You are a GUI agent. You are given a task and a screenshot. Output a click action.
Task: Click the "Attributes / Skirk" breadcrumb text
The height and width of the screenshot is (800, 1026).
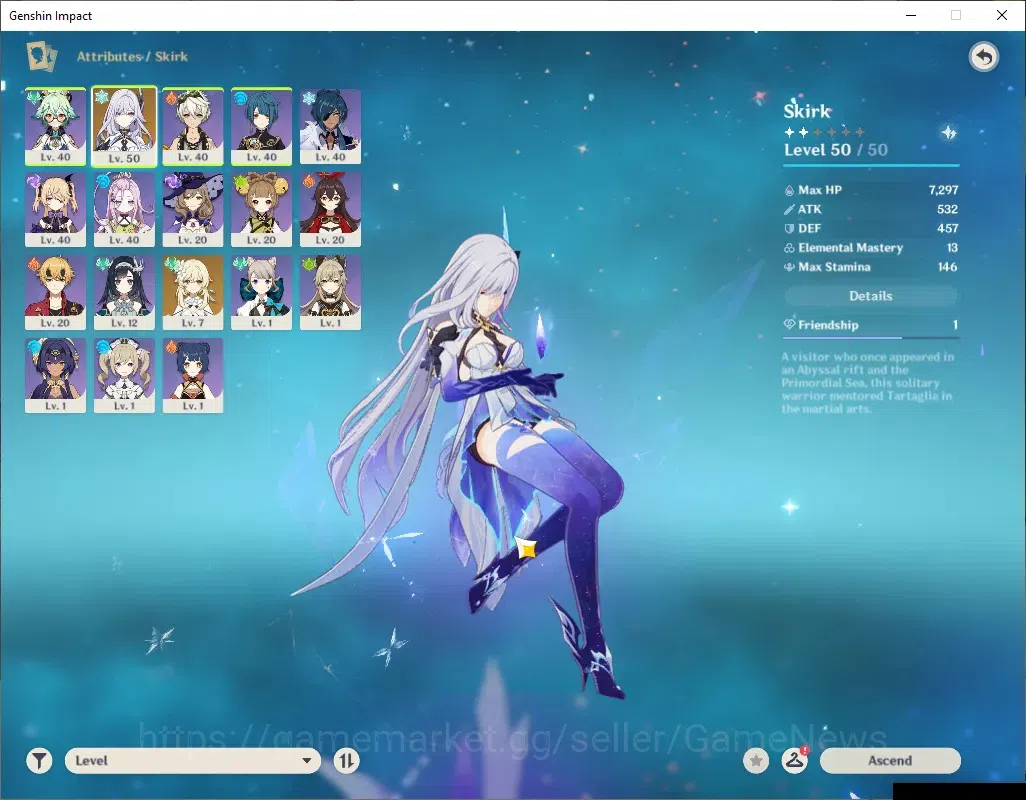coord(132,57)
